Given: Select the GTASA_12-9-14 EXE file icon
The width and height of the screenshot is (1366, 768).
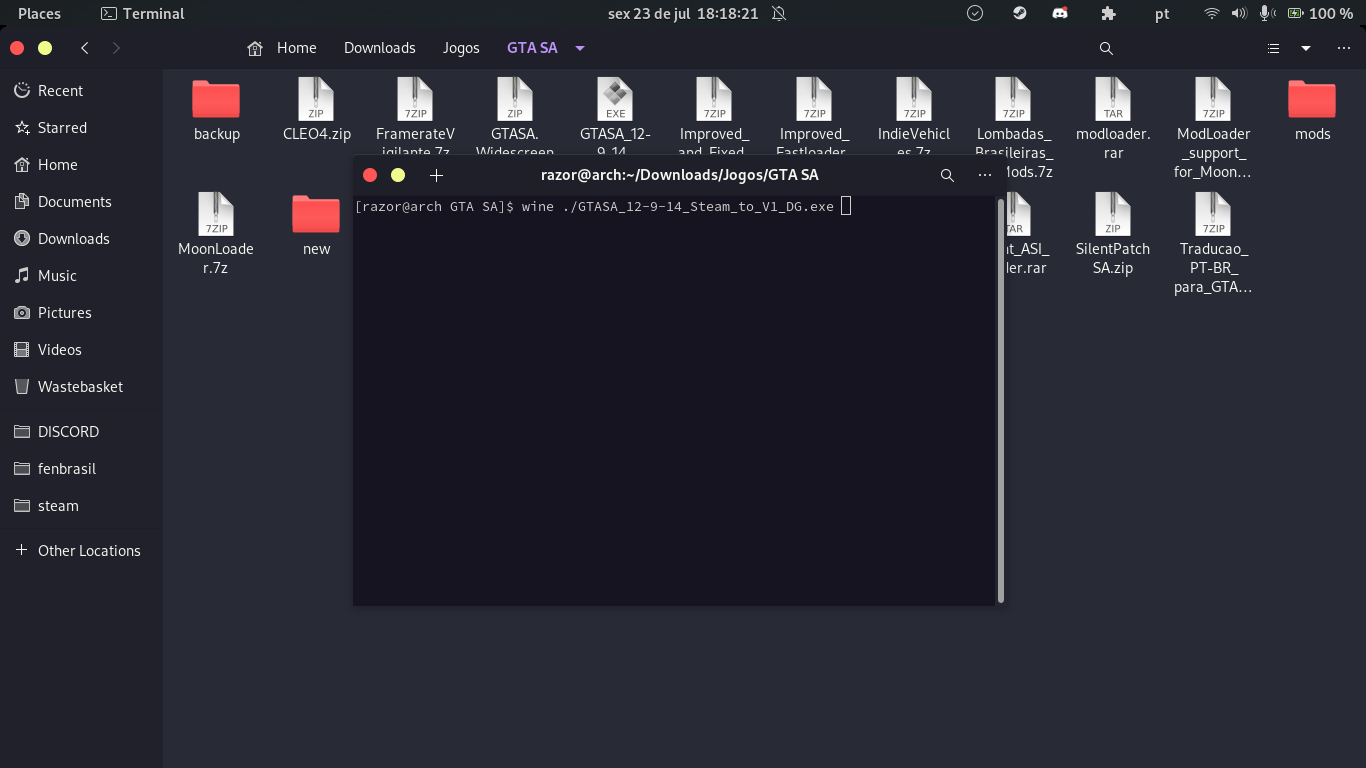Looking at the screenshot, I should coord(615,100).
